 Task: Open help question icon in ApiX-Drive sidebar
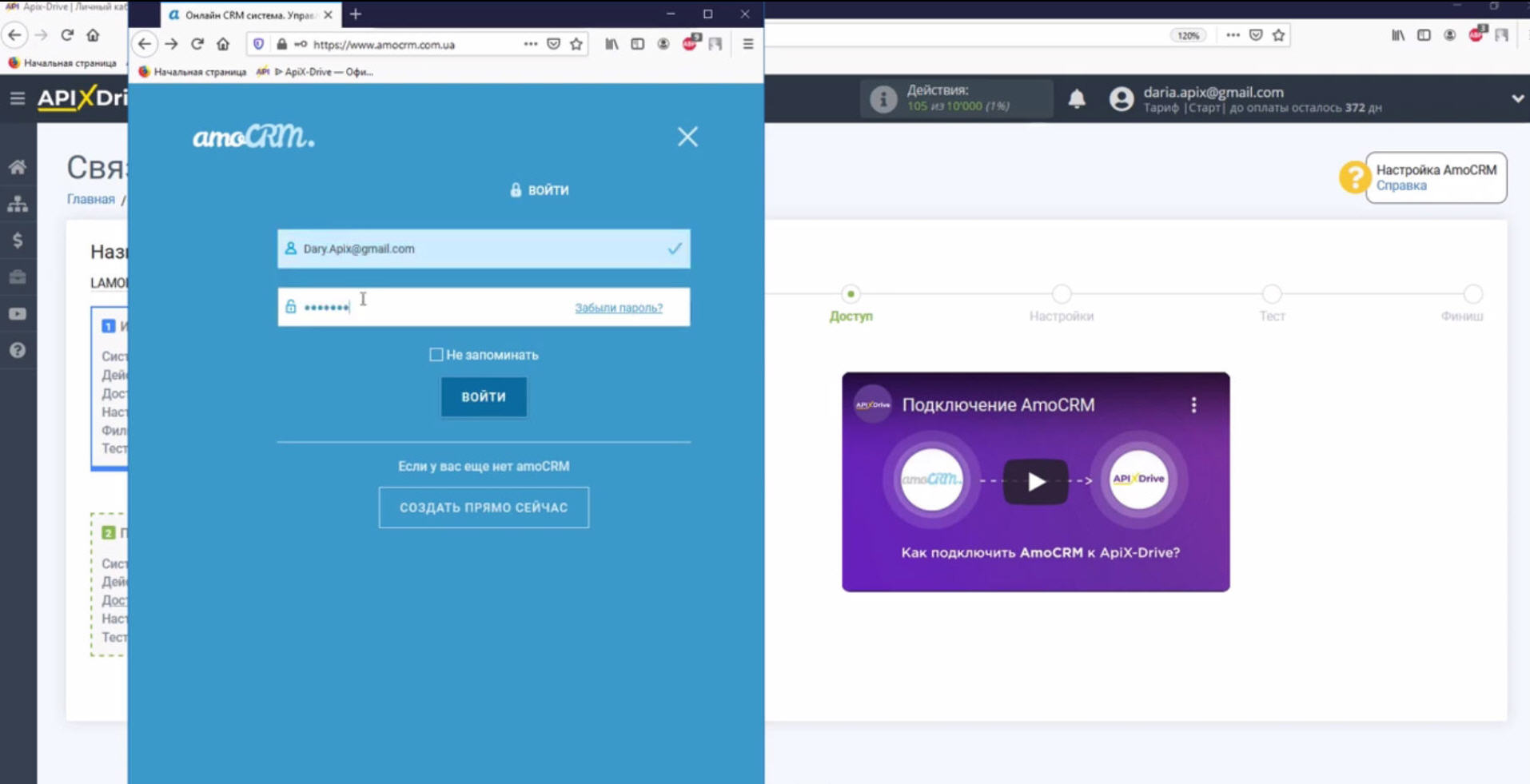coord(17,351)
